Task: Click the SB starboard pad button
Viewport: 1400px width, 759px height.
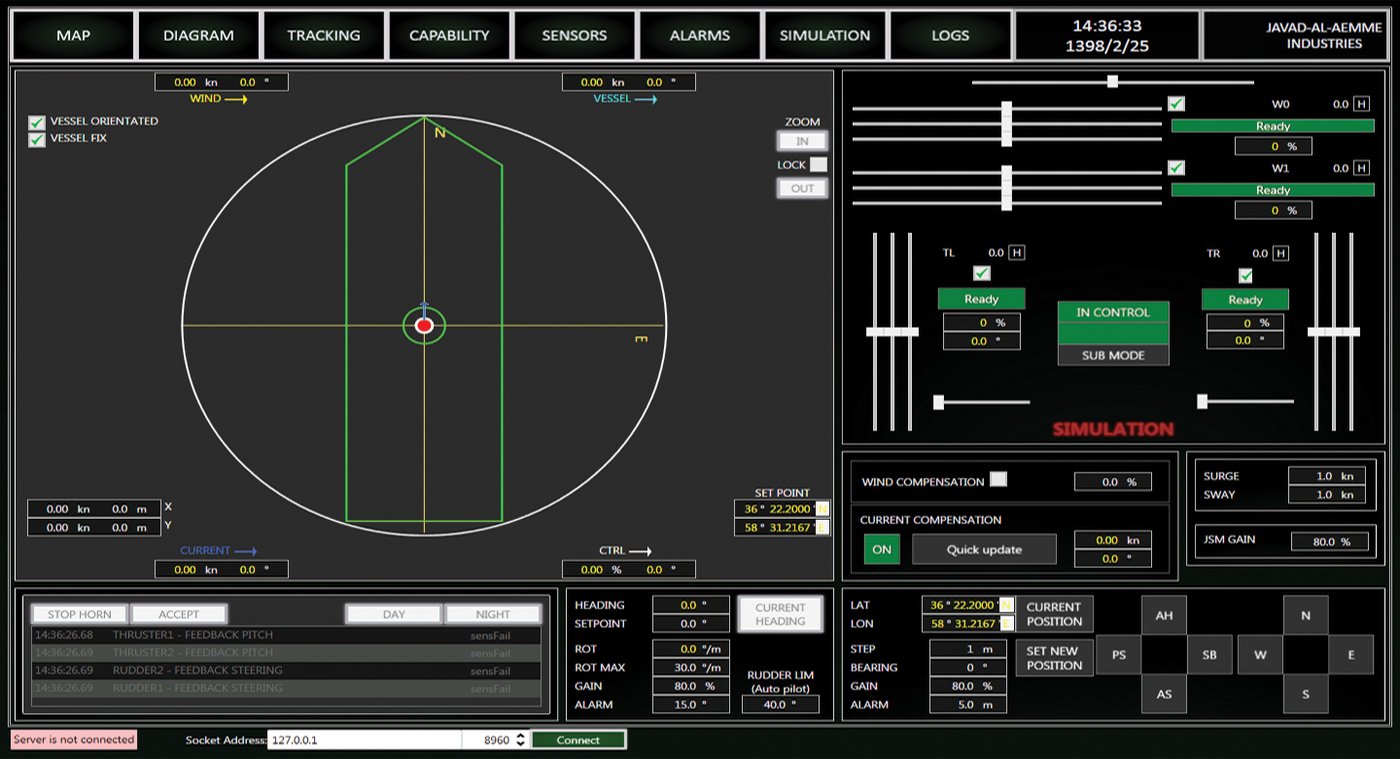Action: [1209, 655]
